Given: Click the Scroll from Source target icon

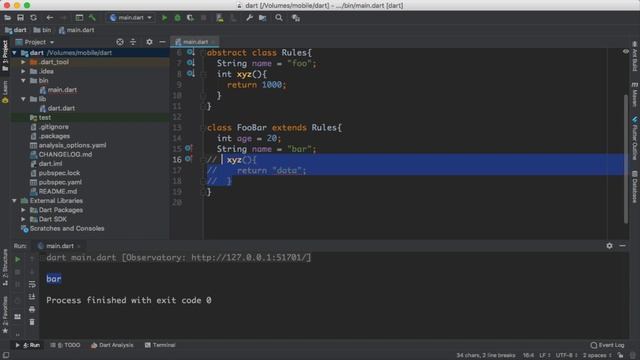Looking at the screenshot, I should [x=120, y=42].
